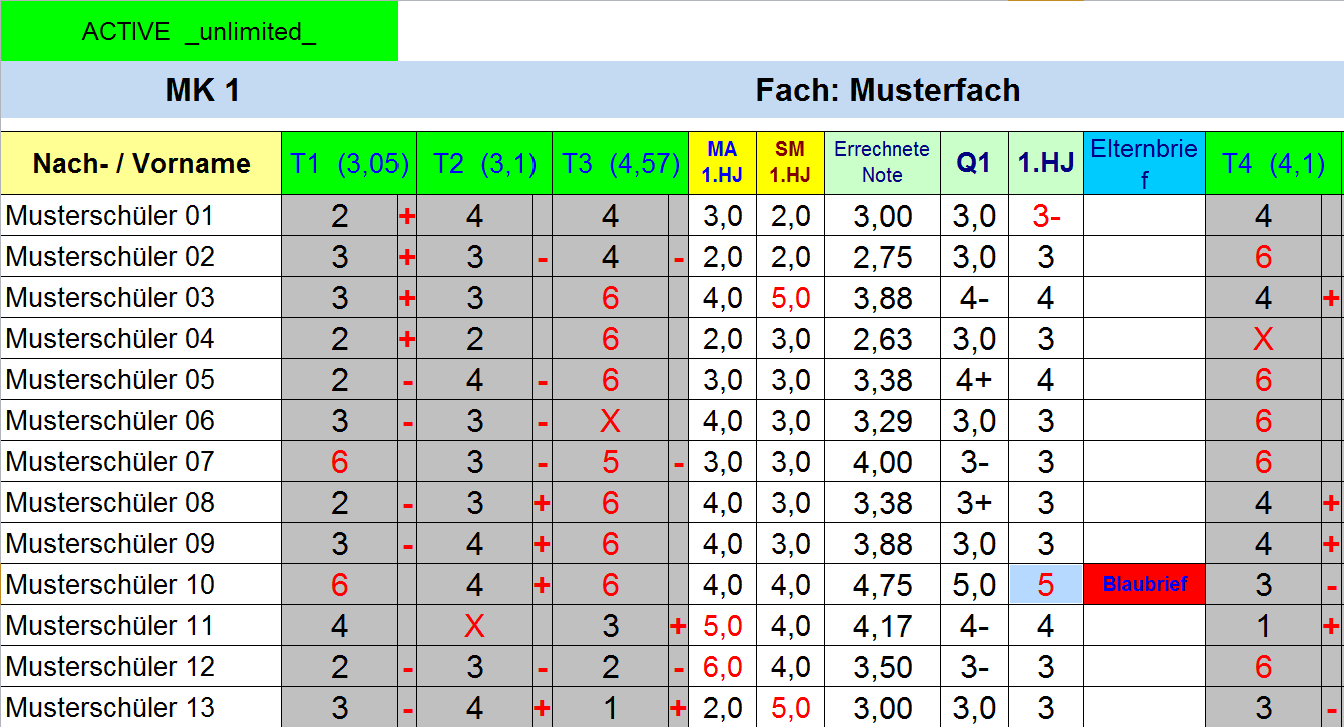Viewport: 1344px width, 727px height.
Task: Click the red T3 "X" of Musterschüler 06
Action: (x=610, y=421)
